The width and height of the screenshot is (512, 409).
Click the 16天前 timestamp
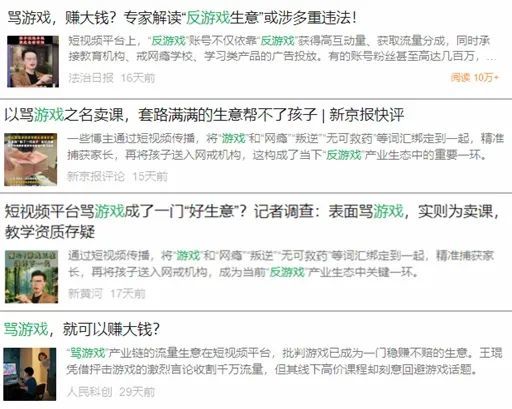pyautogui.click(x=138, y=78)
